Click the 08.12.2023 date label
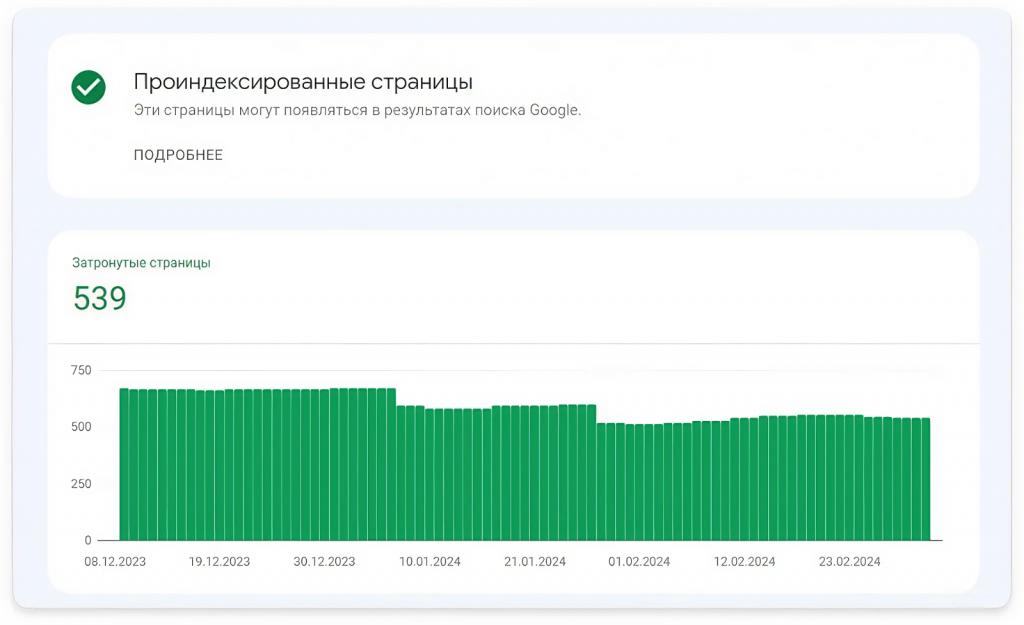Image resolution: width=1024 pixels, height=625 pixels. click(x=115, y=562)
